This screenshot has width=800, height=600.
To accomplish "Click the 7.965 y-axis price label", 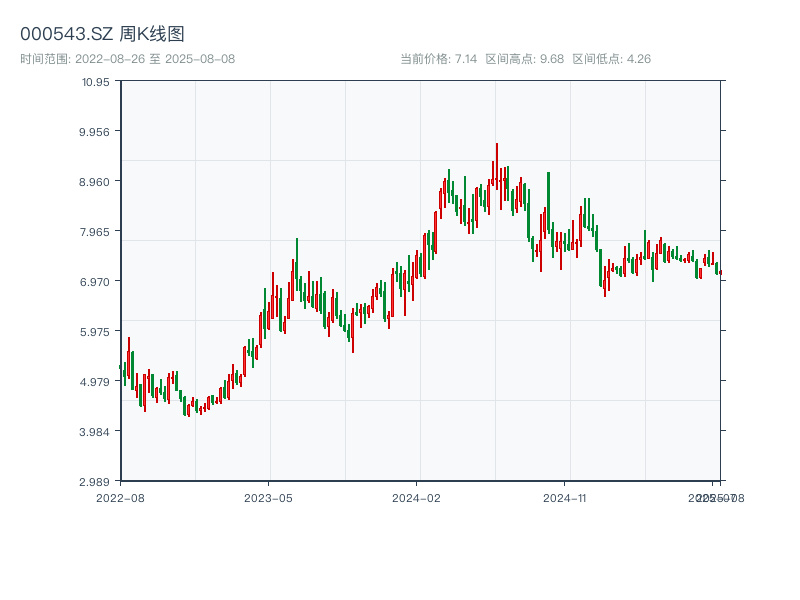I will (x=94, y=231).
